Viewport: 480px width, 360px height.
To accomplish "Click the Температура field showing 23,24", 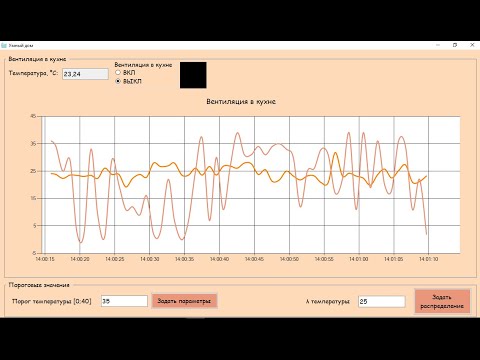I will [x=85, y=74].
